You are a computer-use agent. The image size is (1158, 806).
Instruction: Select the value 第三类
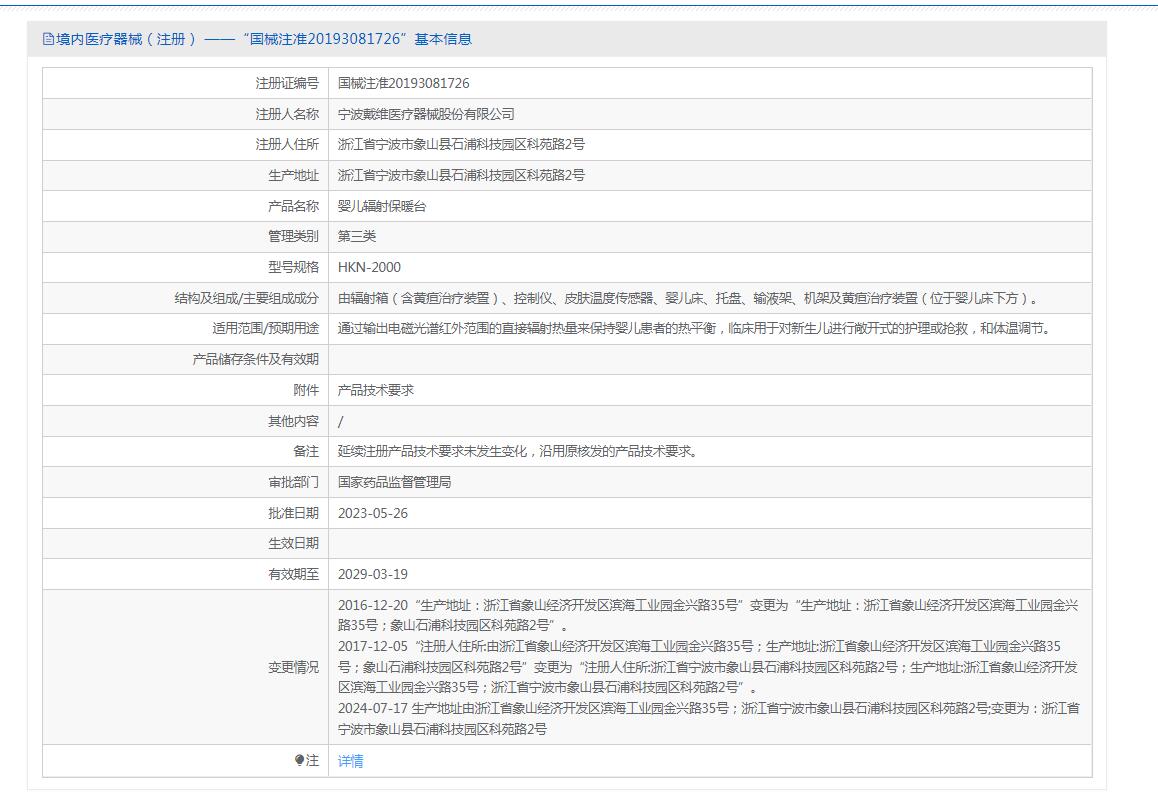[357, 236]
